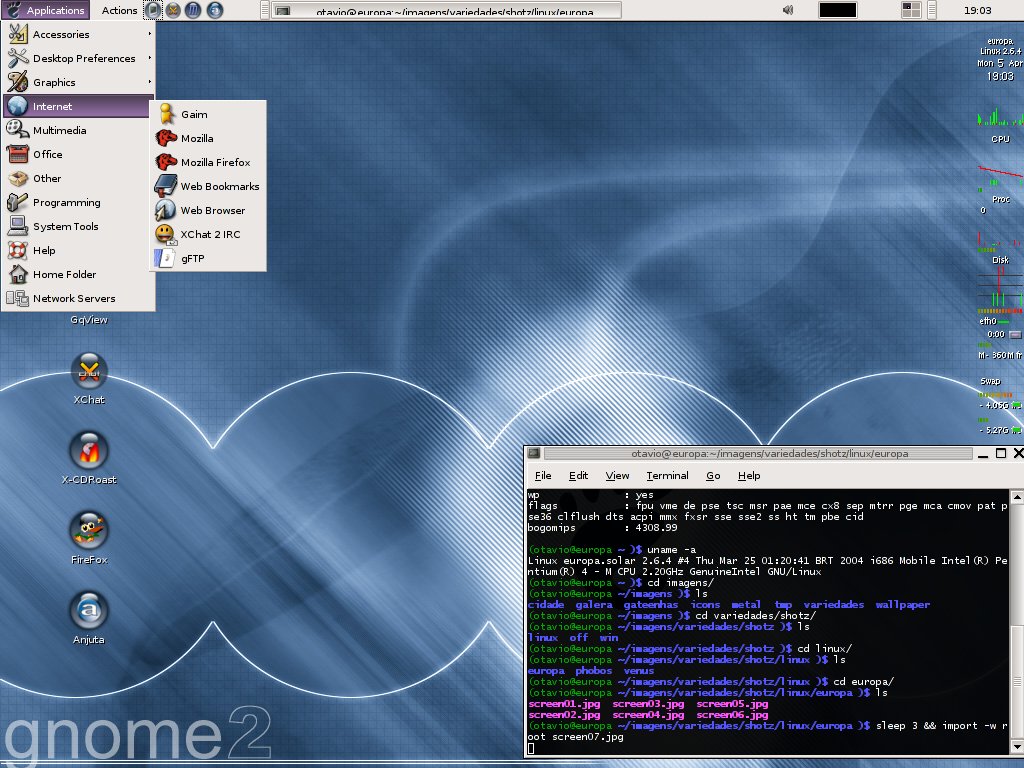Click the volume speaker icon on panel

click(788, 10)
